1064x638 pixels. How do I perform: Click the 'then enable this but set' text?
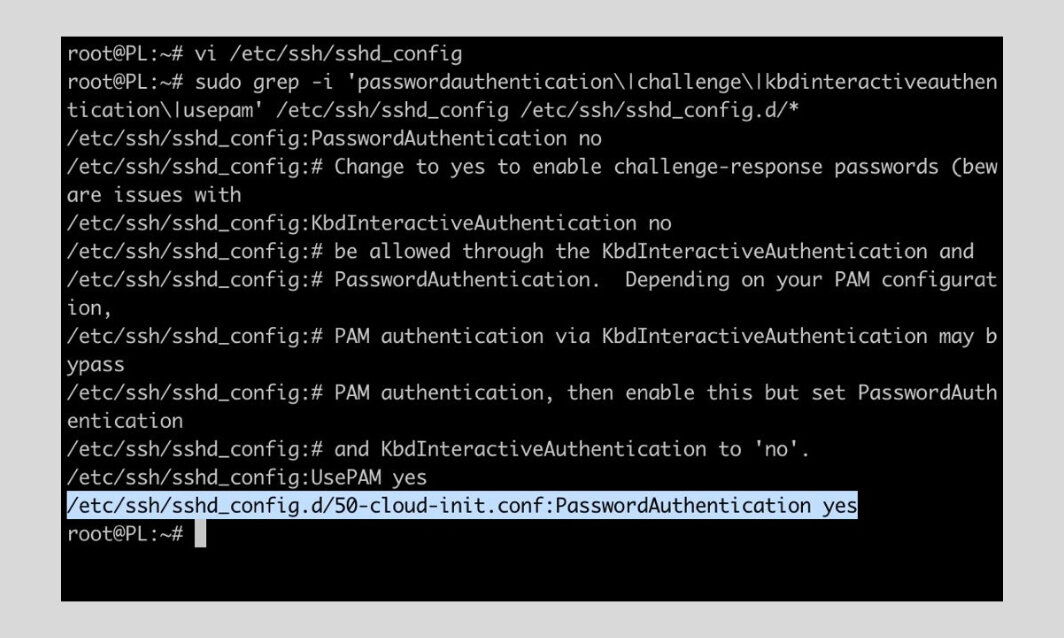point(706,393)
